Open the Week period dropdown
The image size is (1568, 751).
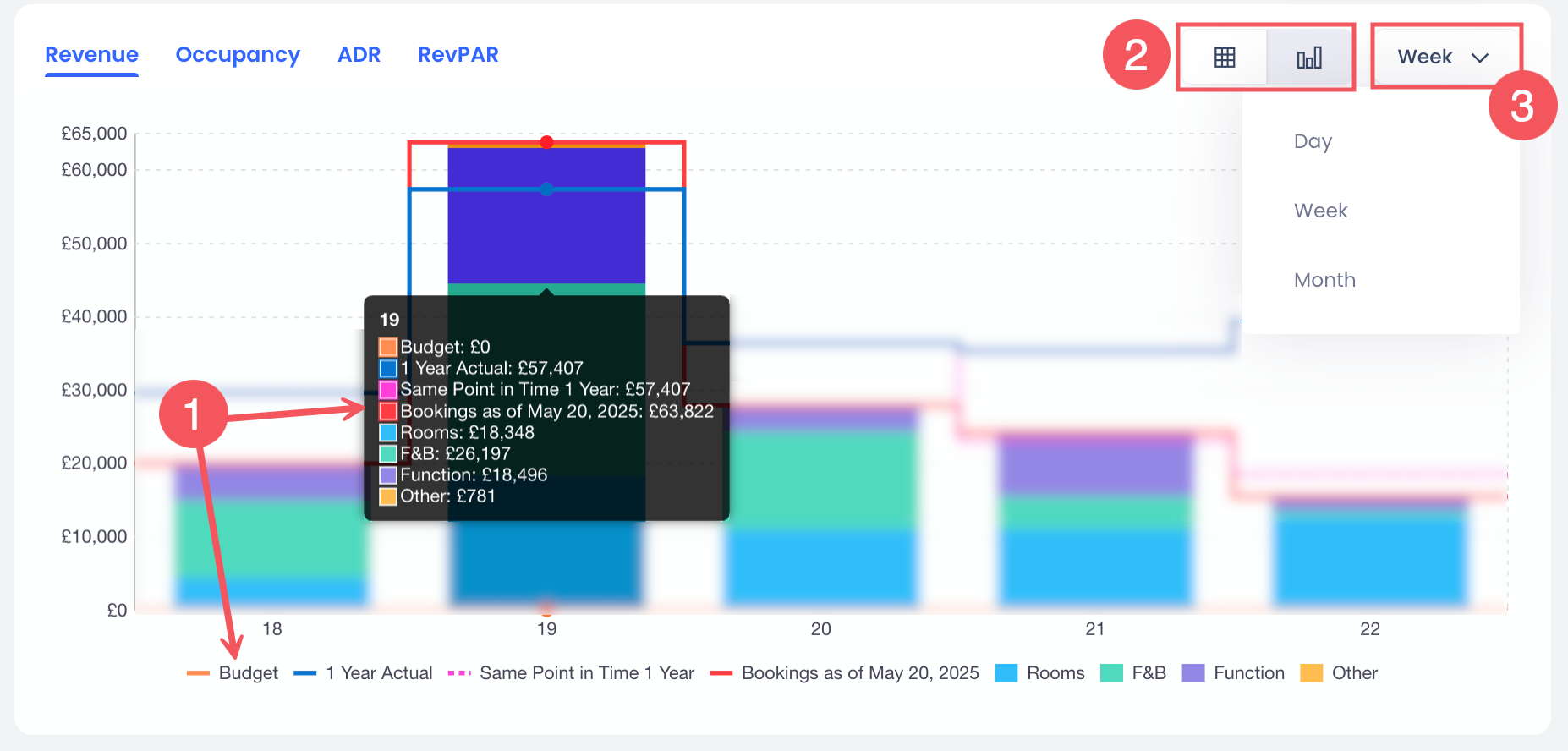click(x=1443, y=58)
